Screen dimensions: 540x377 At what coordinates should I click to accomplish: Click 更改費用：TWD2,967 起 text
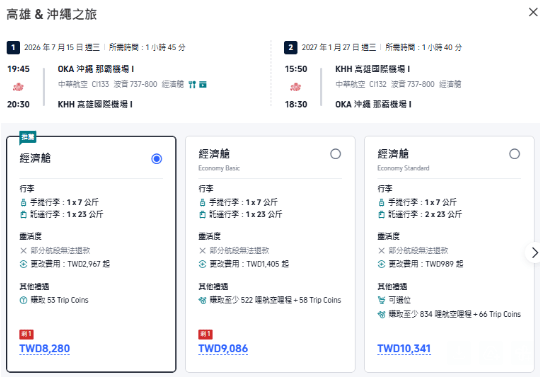click(x=70, y=264)
